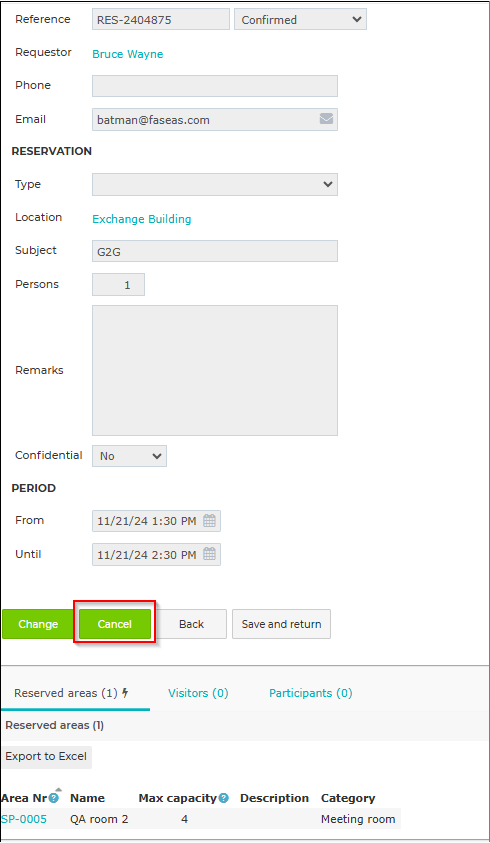The image size is (490, 843).
Task: Click the Max capacity column header
Action: point(177,798)
